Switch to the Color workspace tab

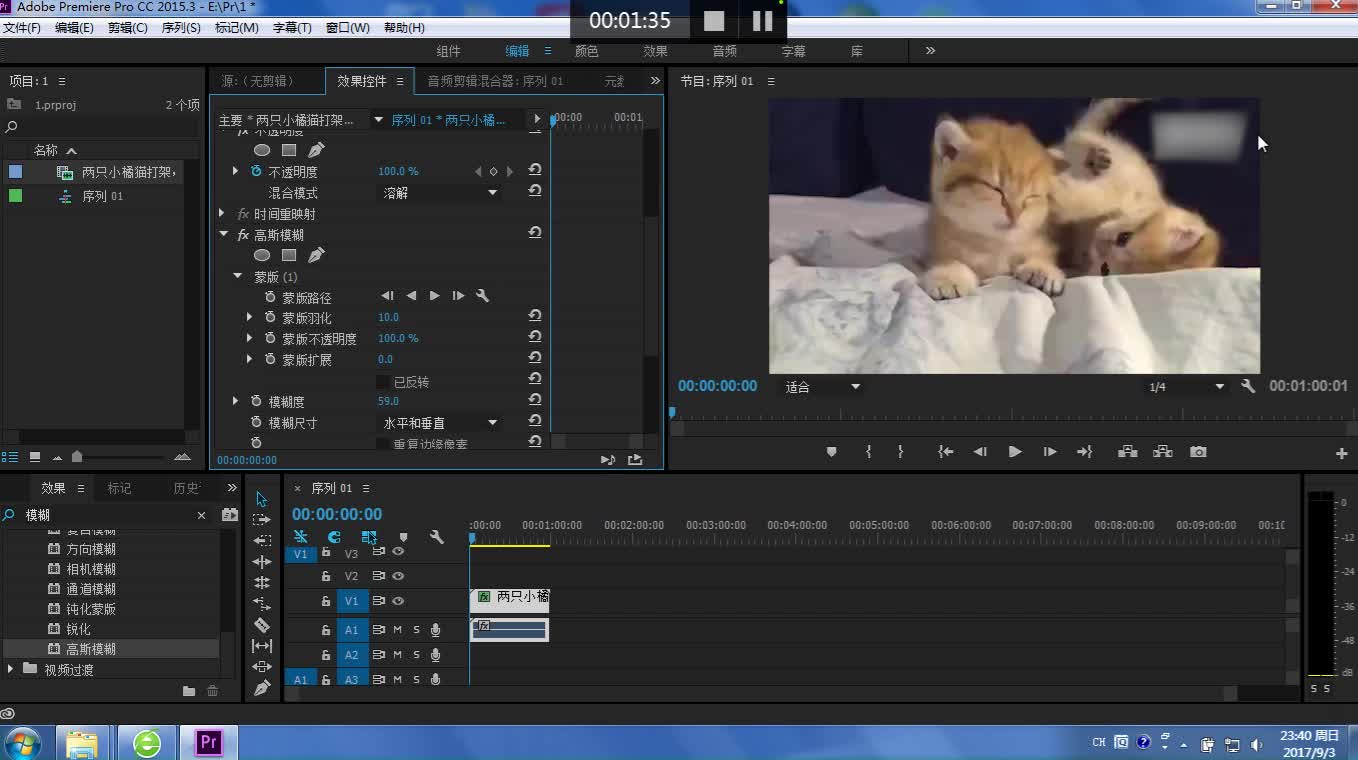pos(586,51)
